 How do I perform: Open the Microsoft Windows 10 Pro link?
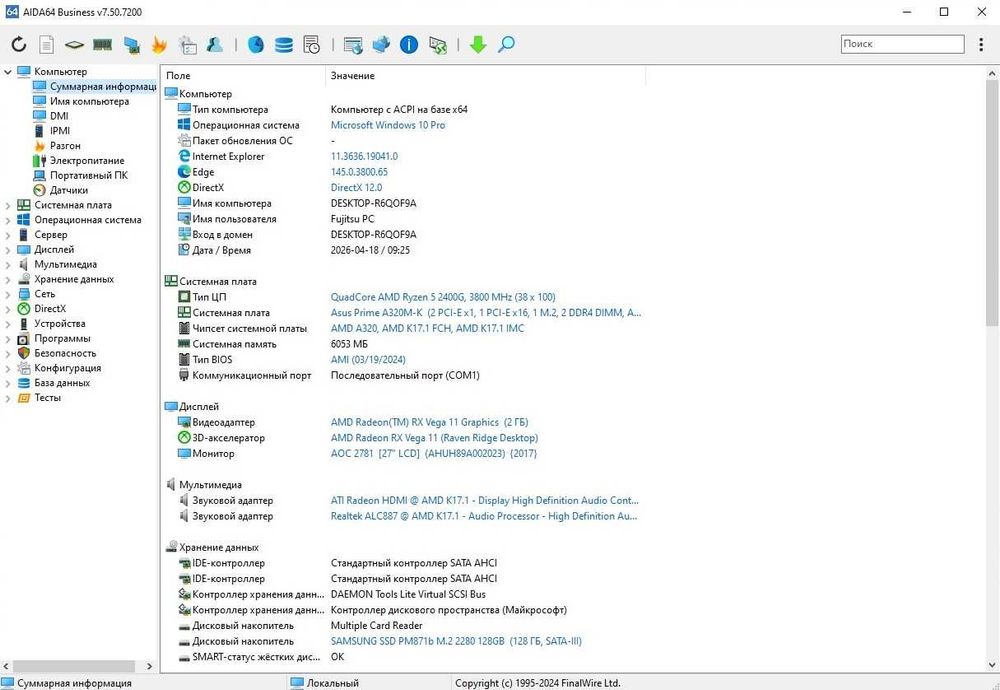pyautogui.click(x=388, y=126)
